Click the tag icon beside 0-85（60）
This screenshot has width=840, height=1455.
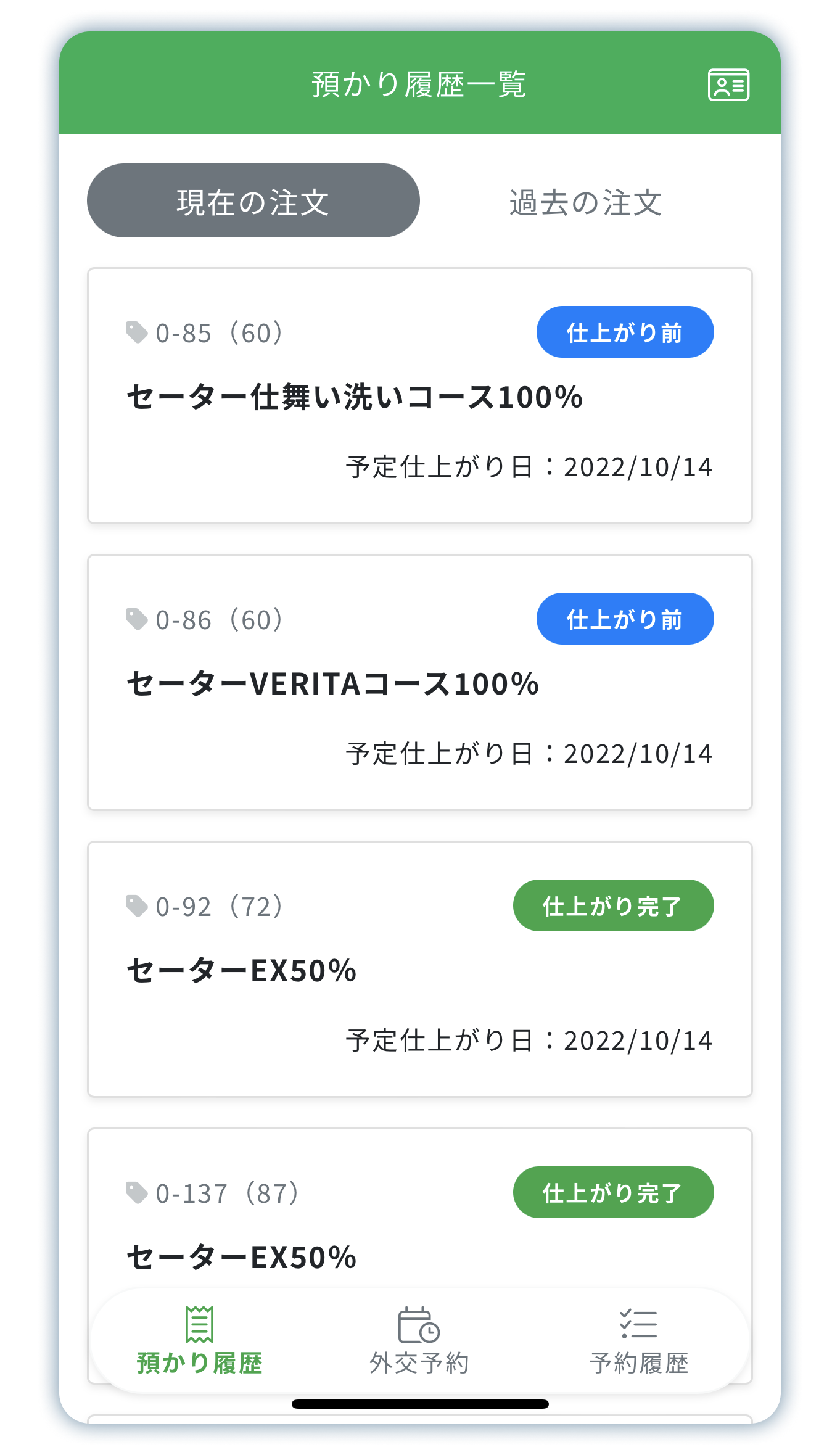point(136,332)
